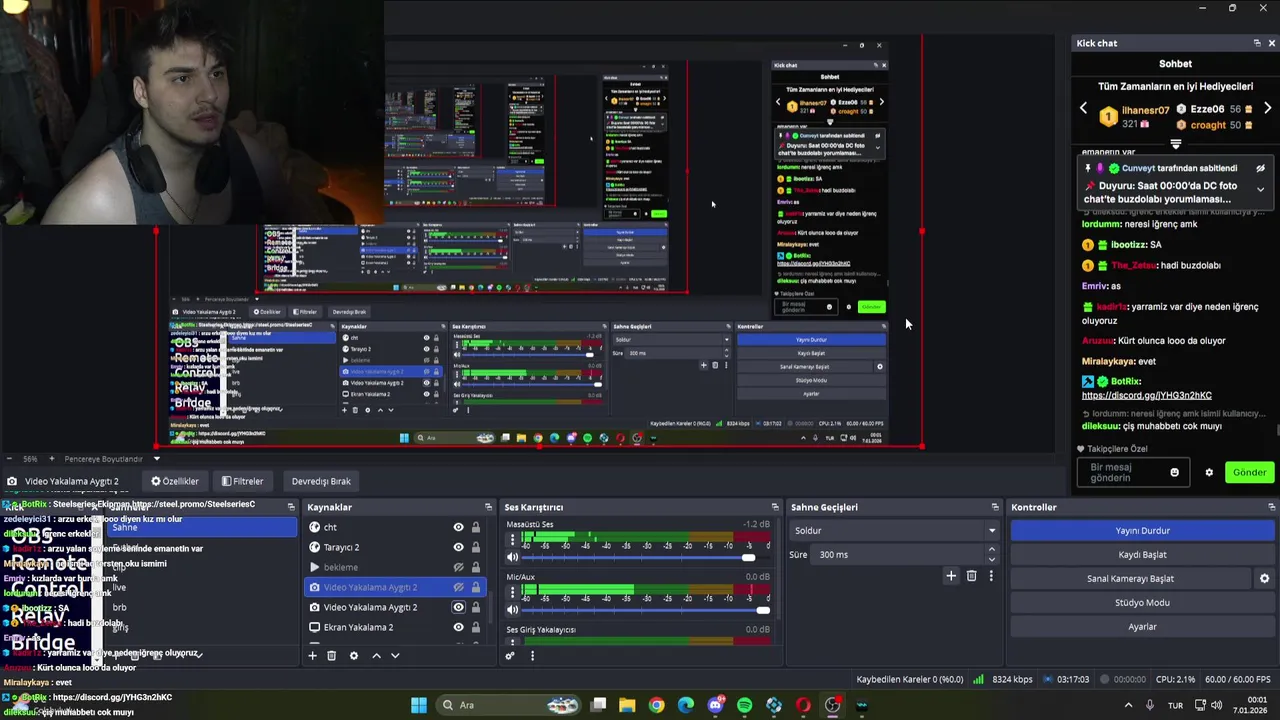Image resolution: width=1280 pixels, height=720 pixels.
Task: Open audio mixer footer three-dot menu
Action: coord(532,656)
